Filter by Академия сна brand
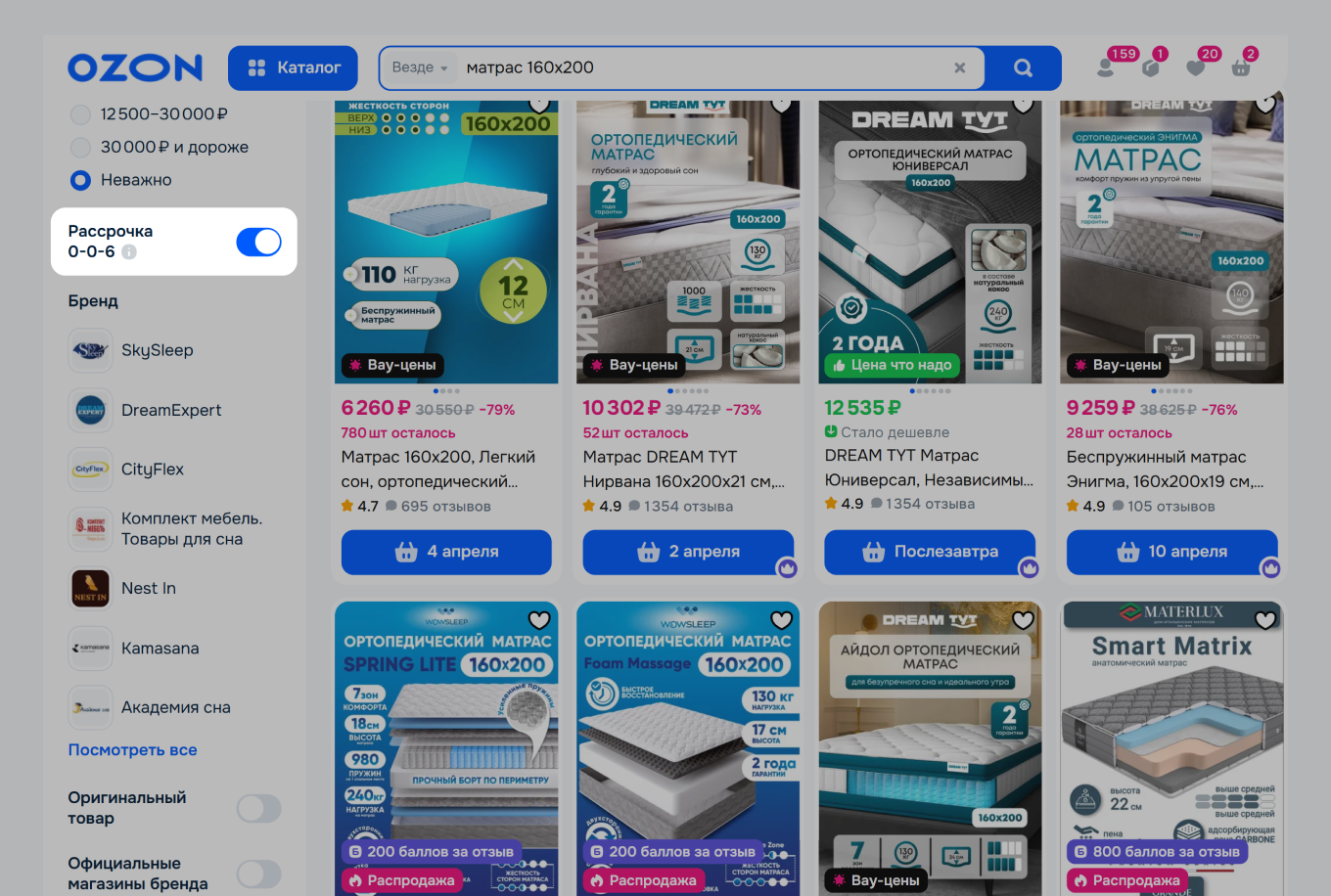 [x=176, y=707]
